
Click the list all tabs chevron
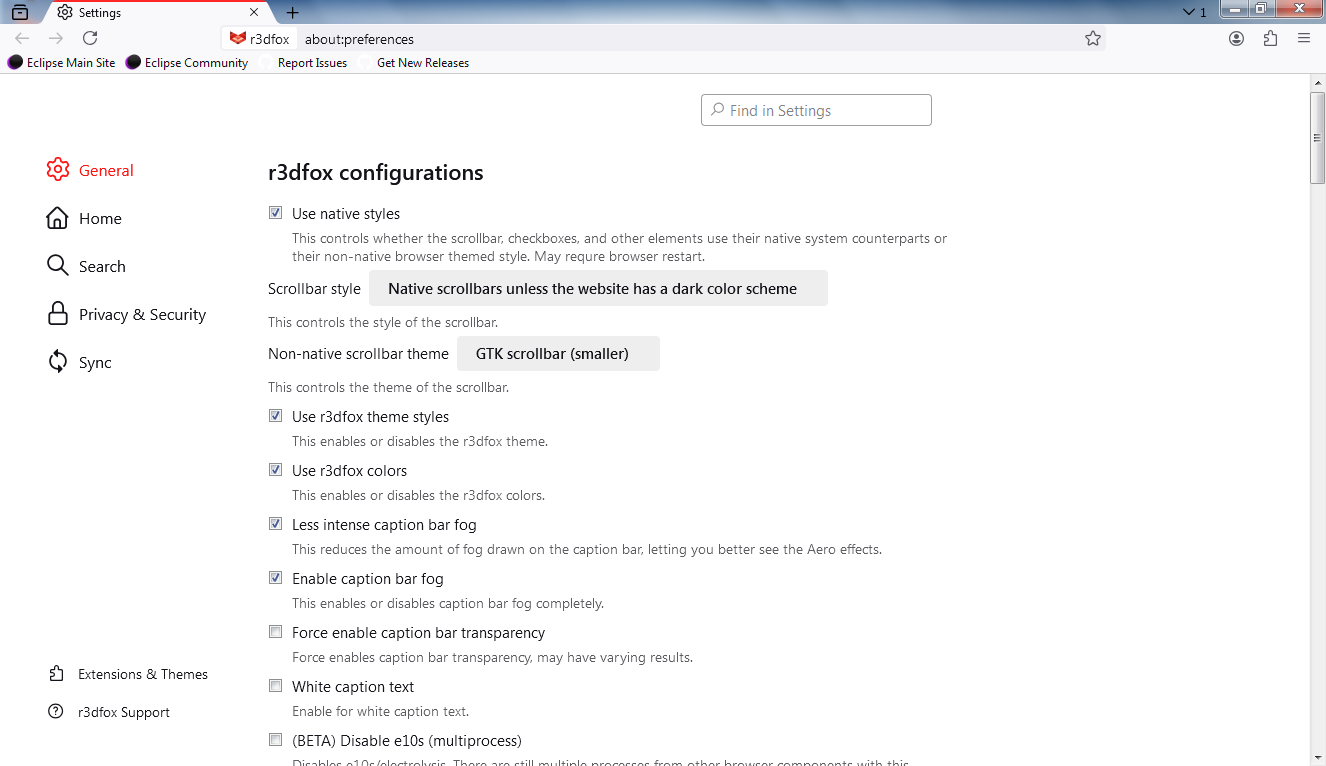tap(1189, 12)
